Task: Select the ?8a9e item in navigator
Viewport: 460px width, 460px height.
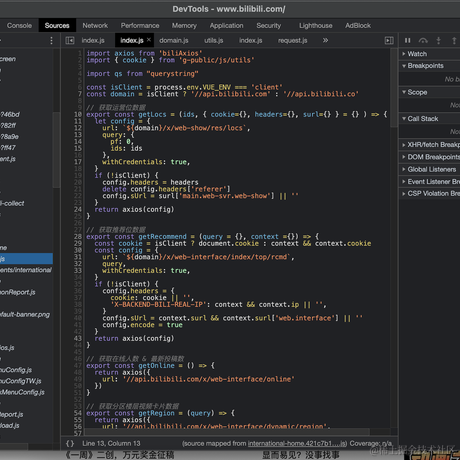Action: point(9,137)
